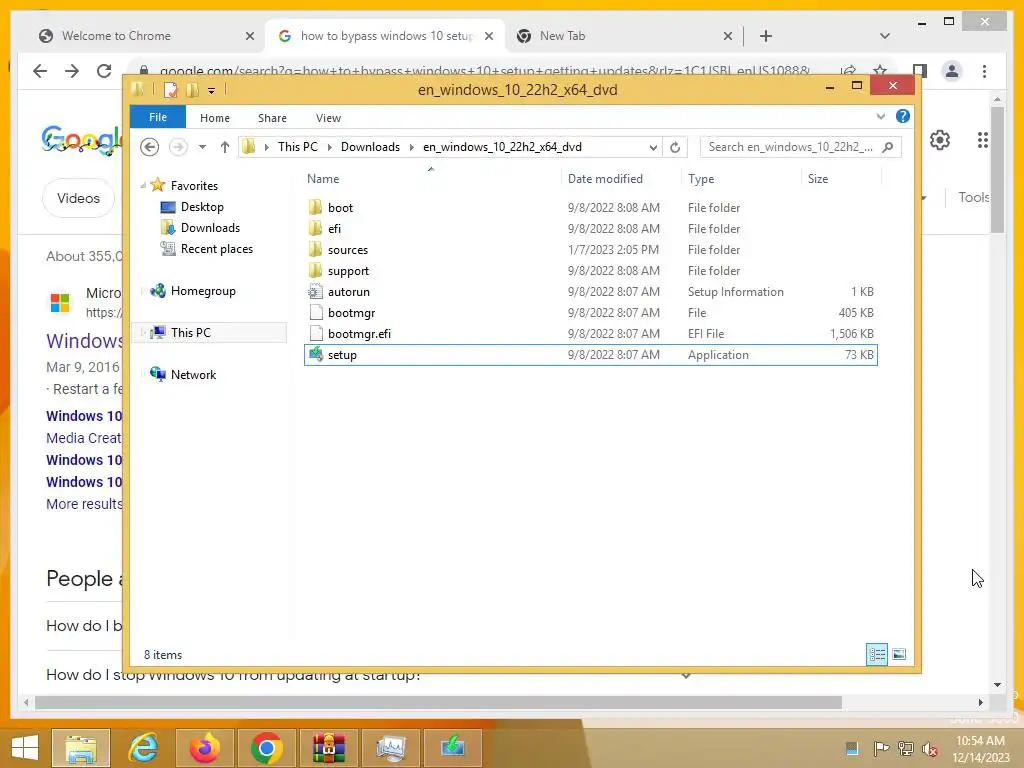Customize Quick Access Toolbar dropdown

(x=212, y=91)
